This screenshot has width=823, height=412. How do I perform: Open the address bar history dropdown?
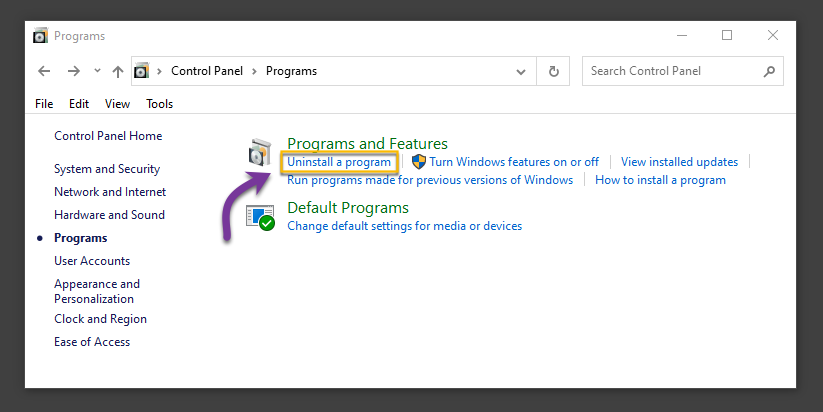[x=521, y=71]
